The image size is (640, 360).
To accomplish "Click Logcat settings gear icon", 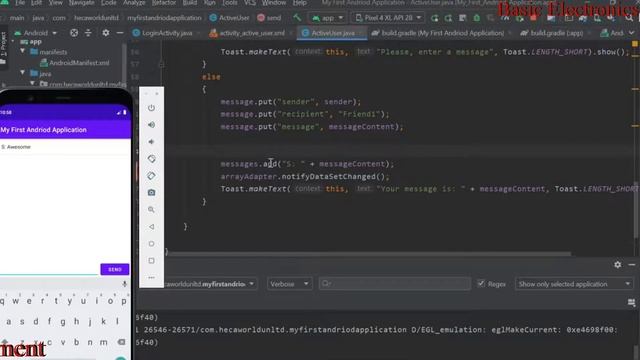I will click(x=618, y=264).
